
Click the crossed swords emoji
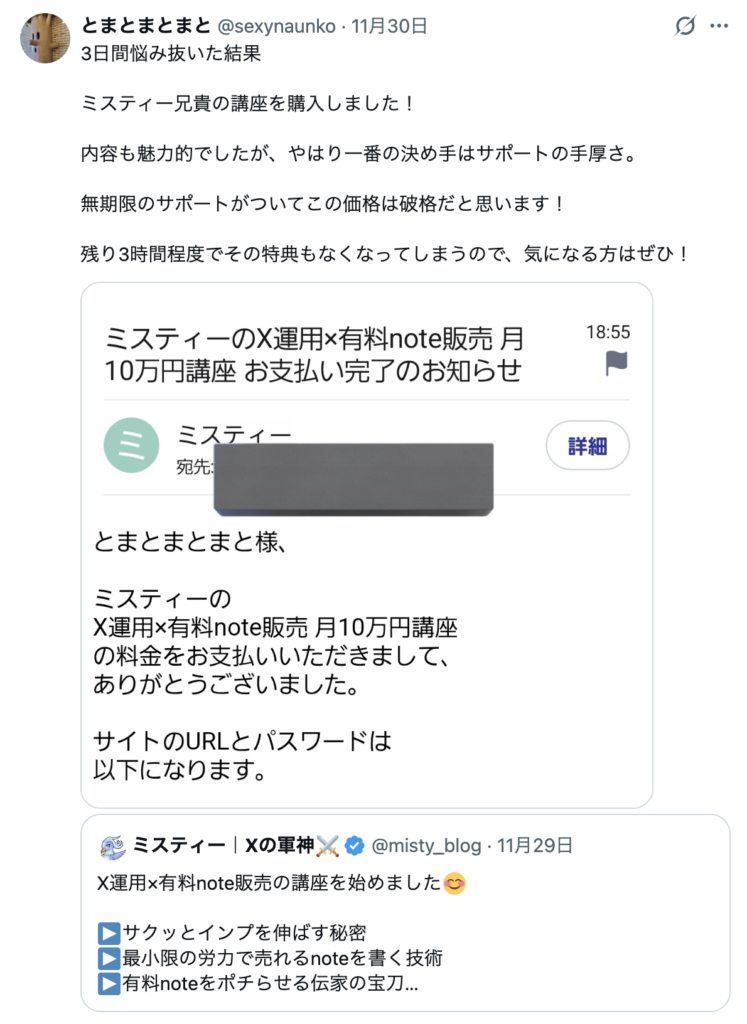tap(328, 847)
